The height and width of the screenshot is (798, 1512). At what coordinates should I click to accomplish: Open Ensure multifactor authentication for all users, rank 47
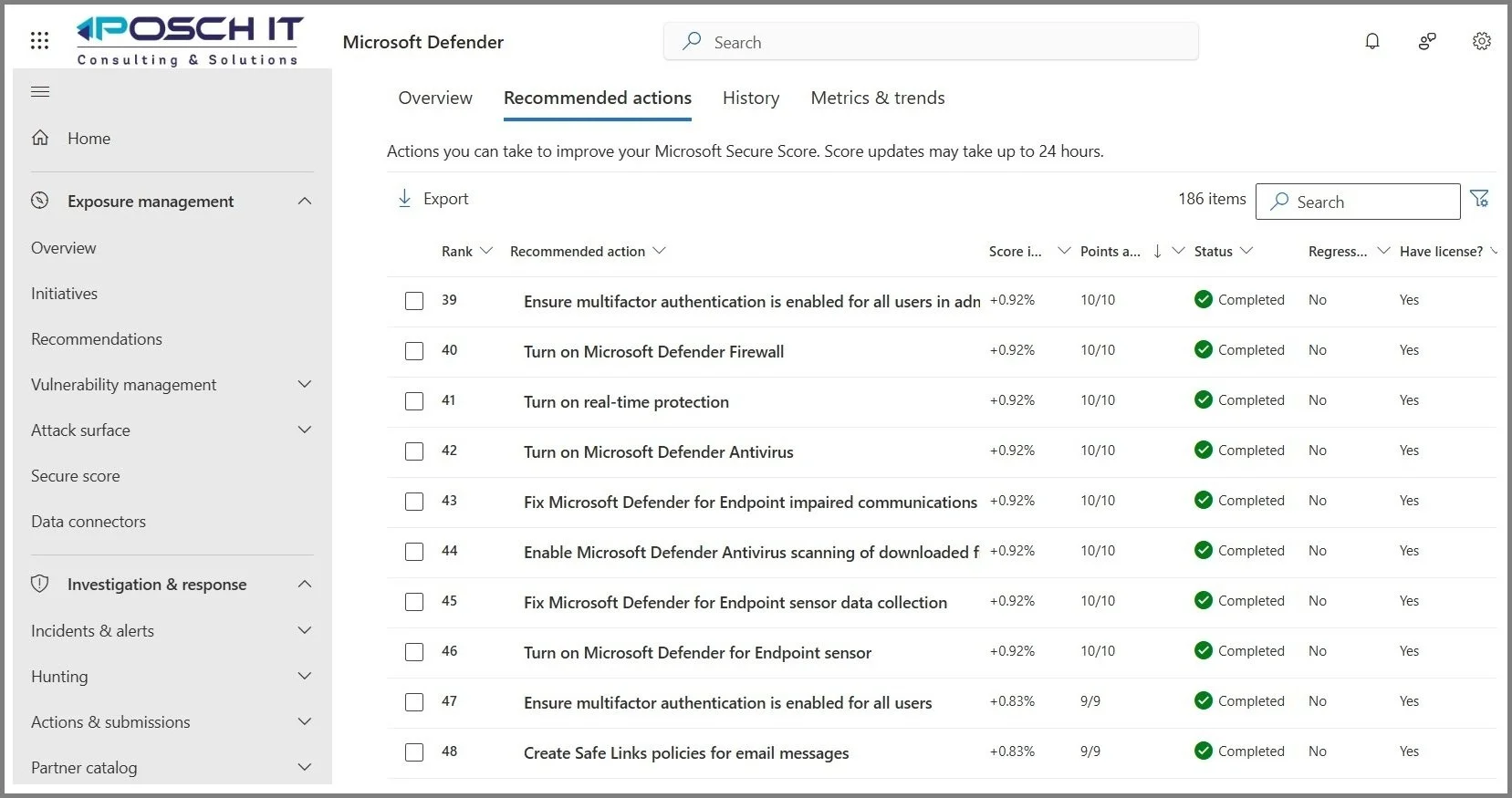pos(728,702)
